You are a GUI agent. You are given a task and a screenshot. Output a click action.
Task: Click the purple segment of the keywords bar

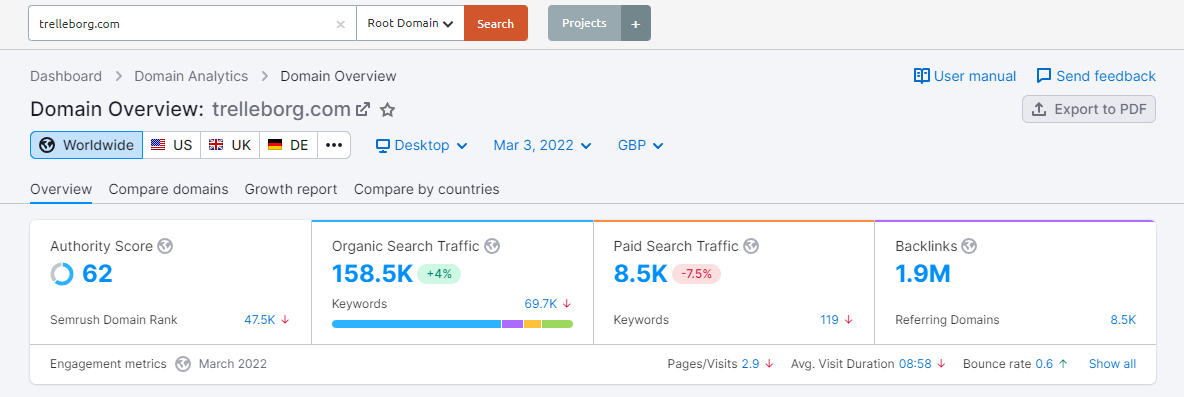point(513,324)
